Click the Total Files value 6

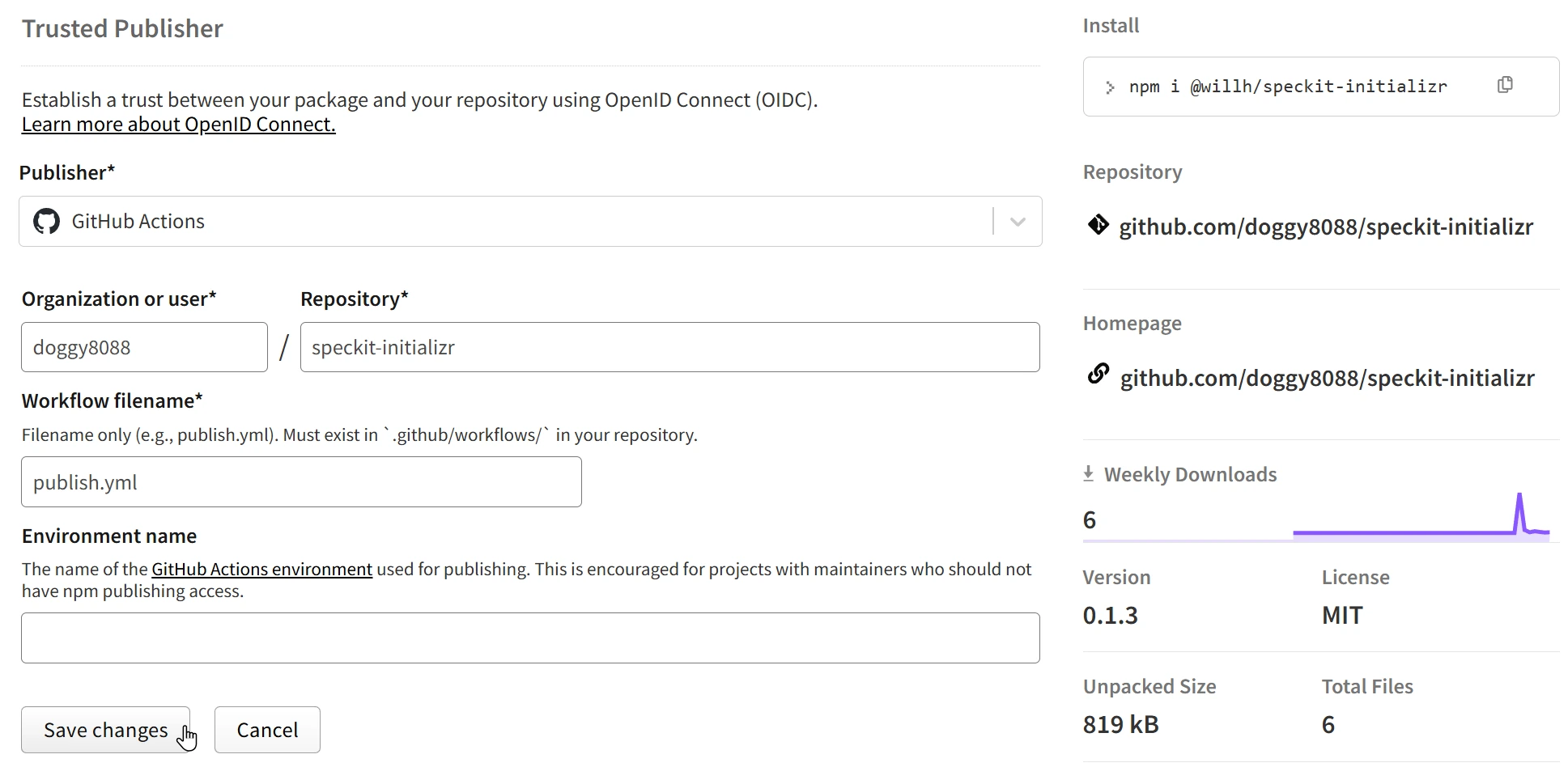point(1328,725)
